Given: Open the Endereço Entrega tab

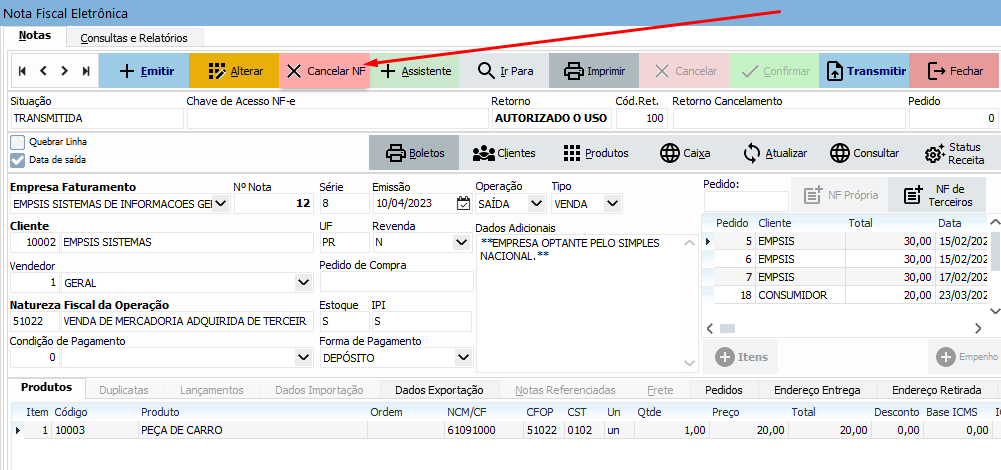Looking at the screenshot, I should [817, 390].
